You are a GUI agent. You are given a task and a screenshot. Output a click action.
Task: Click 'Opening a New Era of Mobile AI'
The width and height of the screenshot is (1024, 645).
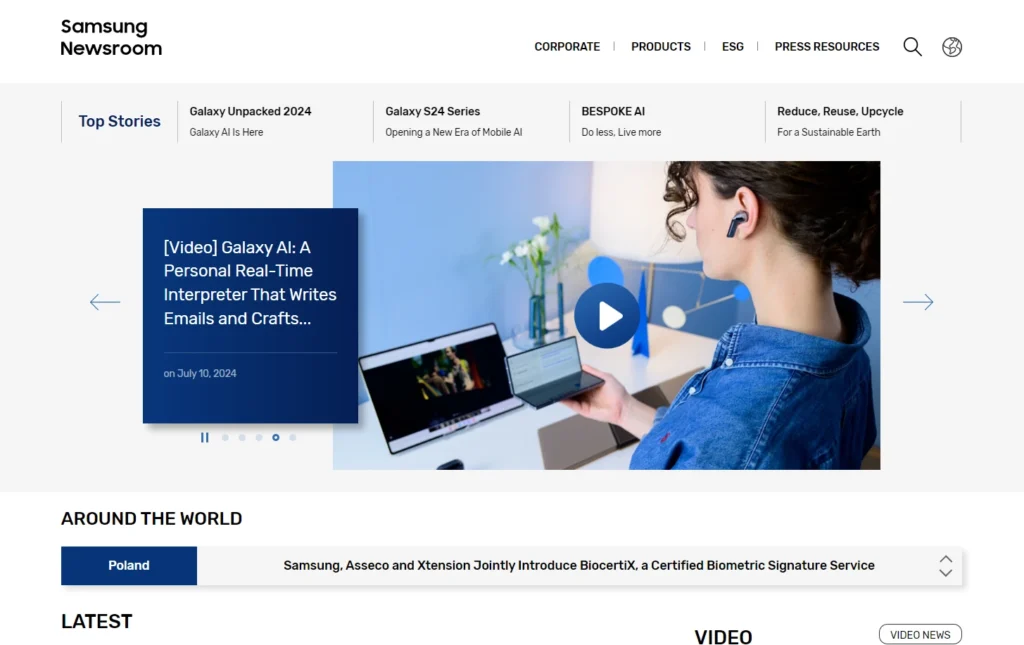point(453,133)
